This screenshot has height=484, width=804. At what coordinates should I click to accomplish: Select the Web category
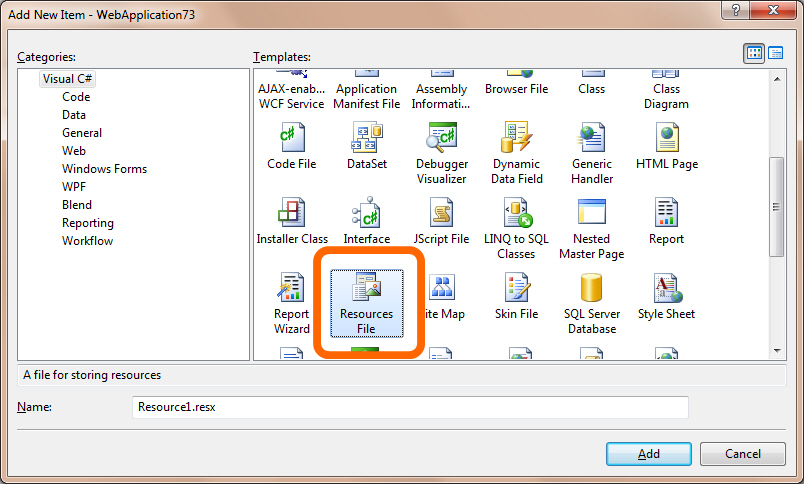point(74,151)
